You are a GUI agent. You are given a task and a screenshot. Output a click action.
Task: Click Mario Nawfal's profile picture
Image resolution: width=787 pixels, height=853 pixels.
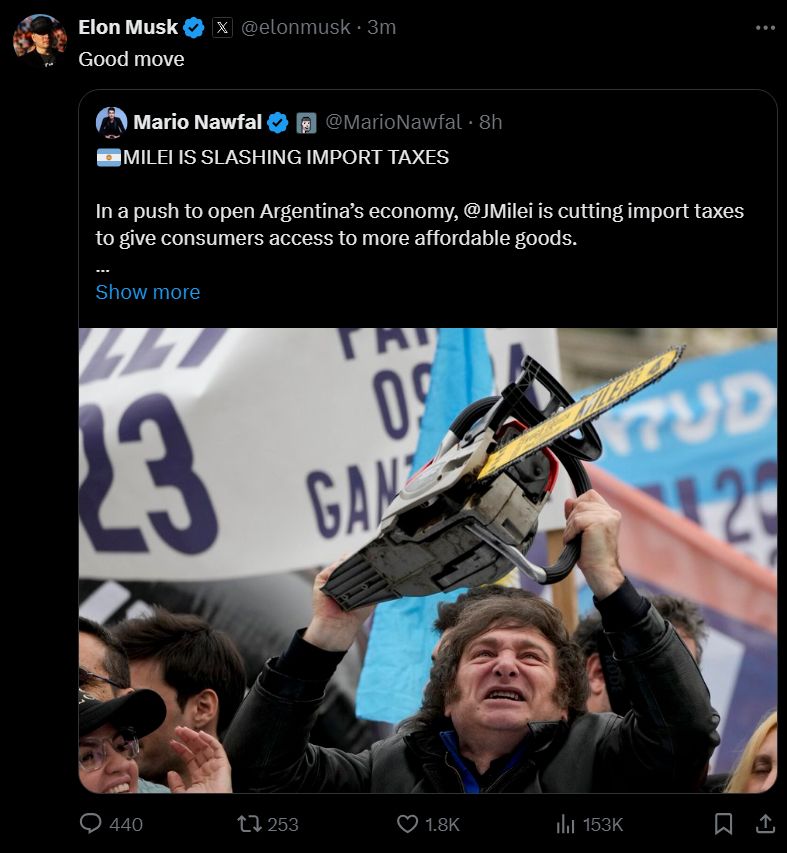(x=109, y=122)
